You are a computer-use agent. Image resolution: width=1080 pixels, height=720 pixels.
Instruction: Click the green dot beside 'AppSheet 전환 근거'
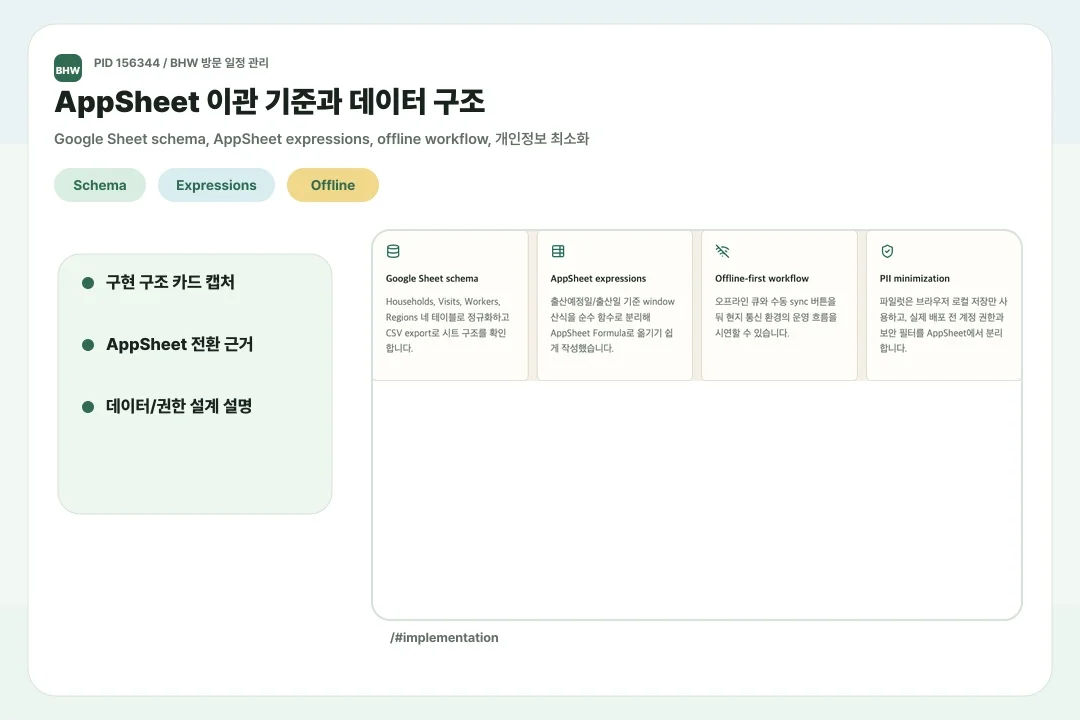click(x=87, y=344)
